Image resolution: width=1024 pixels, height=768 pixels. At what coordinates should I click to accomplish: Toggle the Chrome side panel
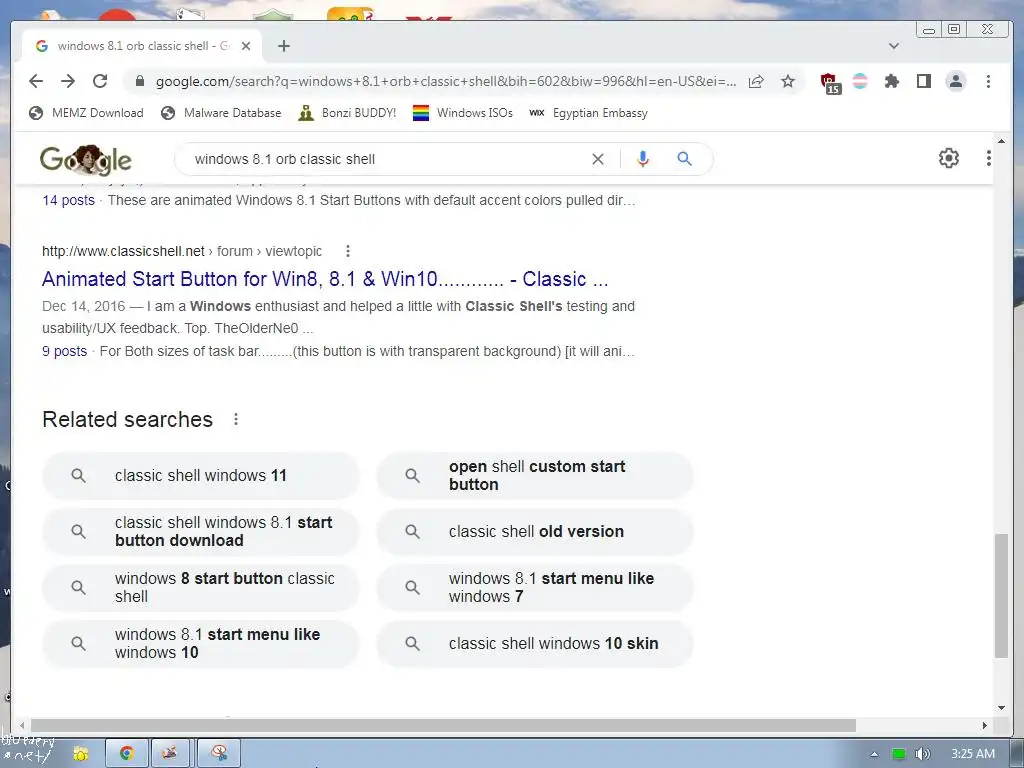tap(923, 81)
